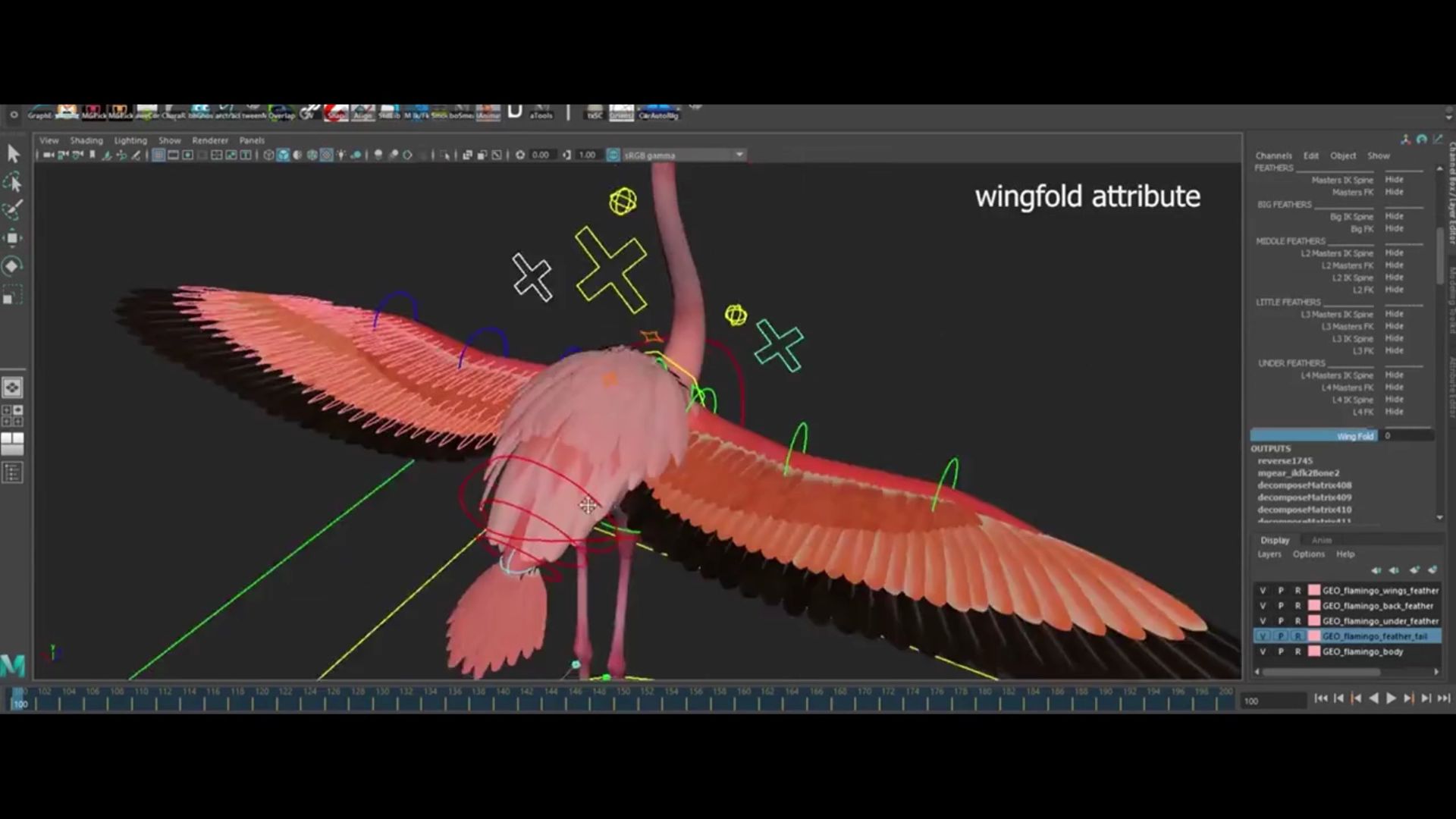Click the Overlap shelf button
1456x819 pixels.
281,114
